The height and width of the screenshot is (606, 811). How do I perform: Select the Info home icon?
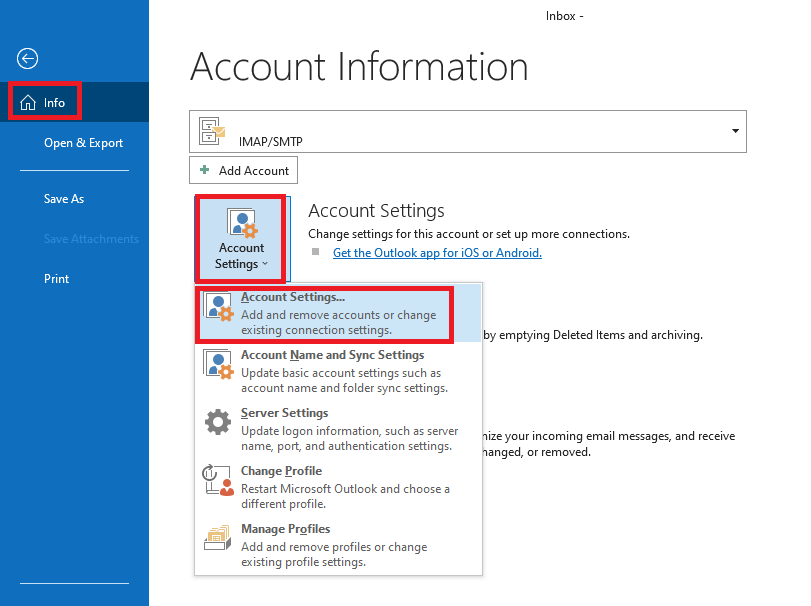pos(28,103)
